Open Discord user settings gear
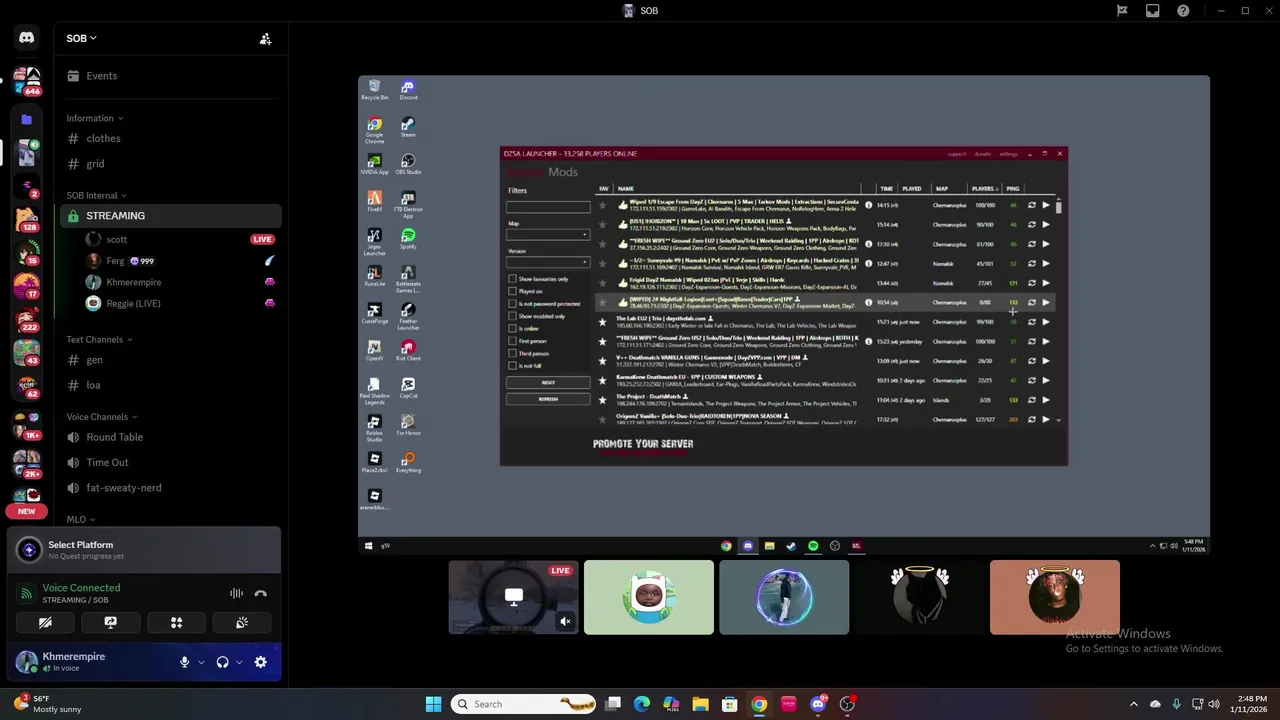This screenshot has width=1280, height=720. pos(261,662)
